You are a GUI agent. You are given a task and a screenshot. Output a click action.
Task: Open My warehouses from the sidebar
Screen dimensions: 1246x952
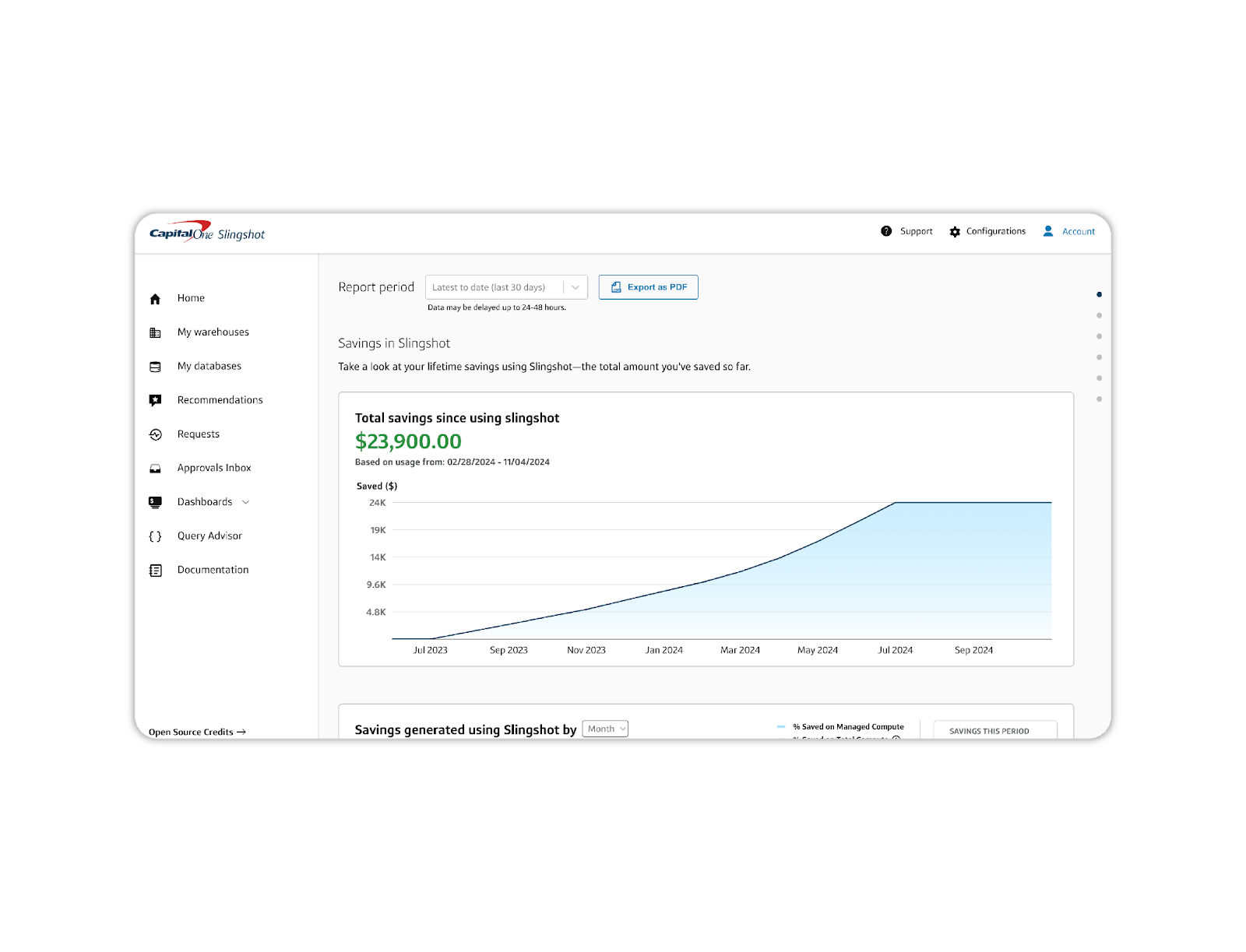click(x=155, y=332)
